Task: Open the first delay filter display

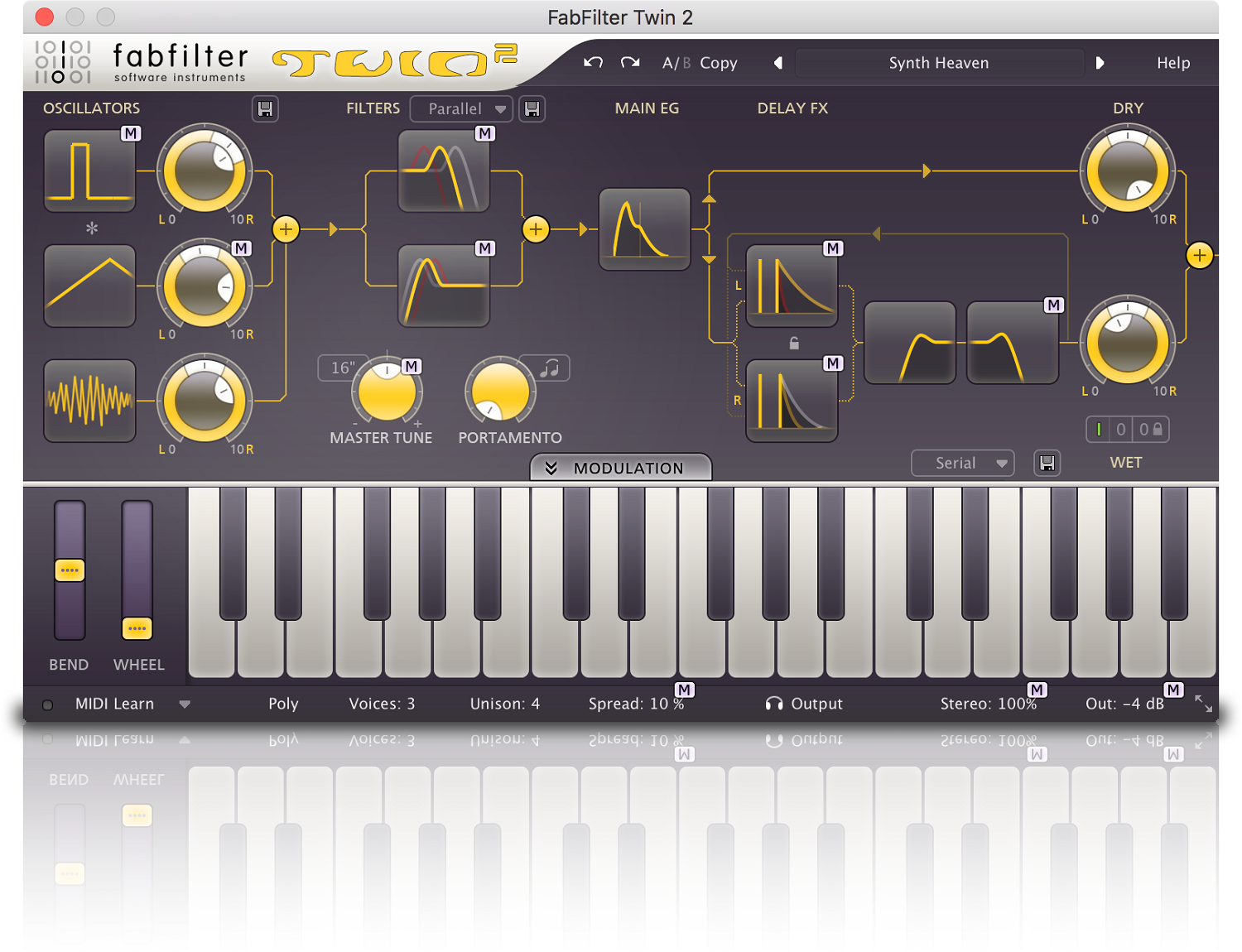Action: click(x=910, y=343)
